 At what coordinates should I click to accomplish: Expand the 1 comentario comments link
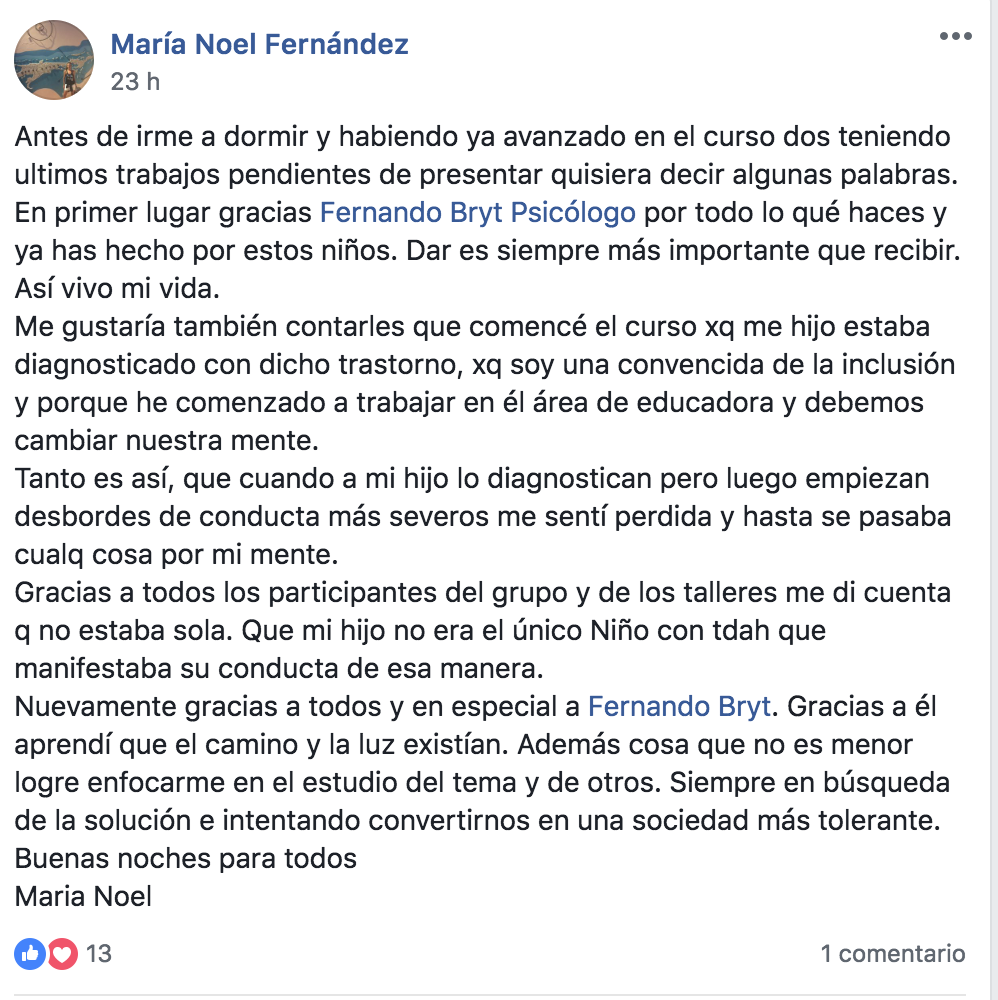[893, 954]
